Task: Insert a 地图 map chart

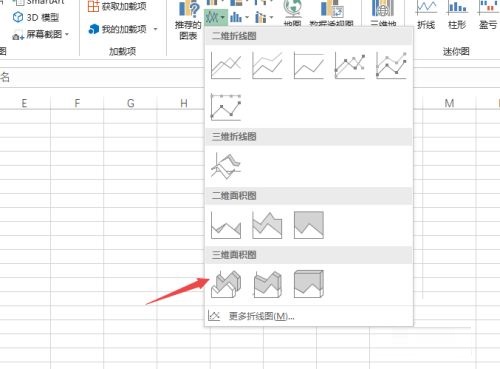Action: 292,13
